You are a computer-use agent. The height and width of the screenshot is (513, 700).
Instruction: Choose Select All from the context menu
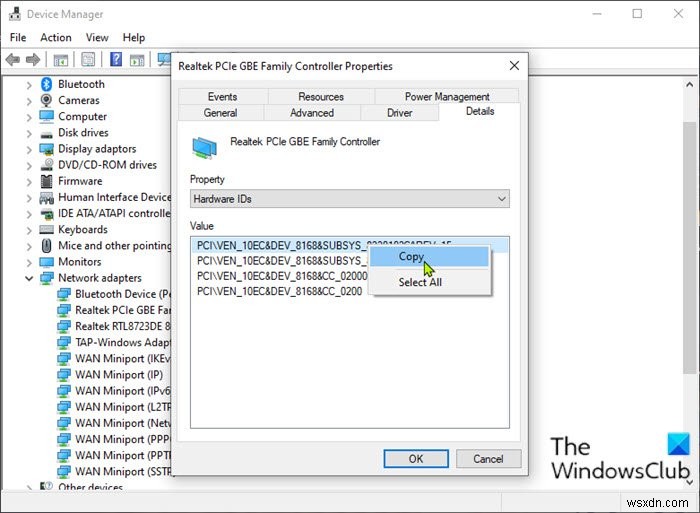click(429, 282)
